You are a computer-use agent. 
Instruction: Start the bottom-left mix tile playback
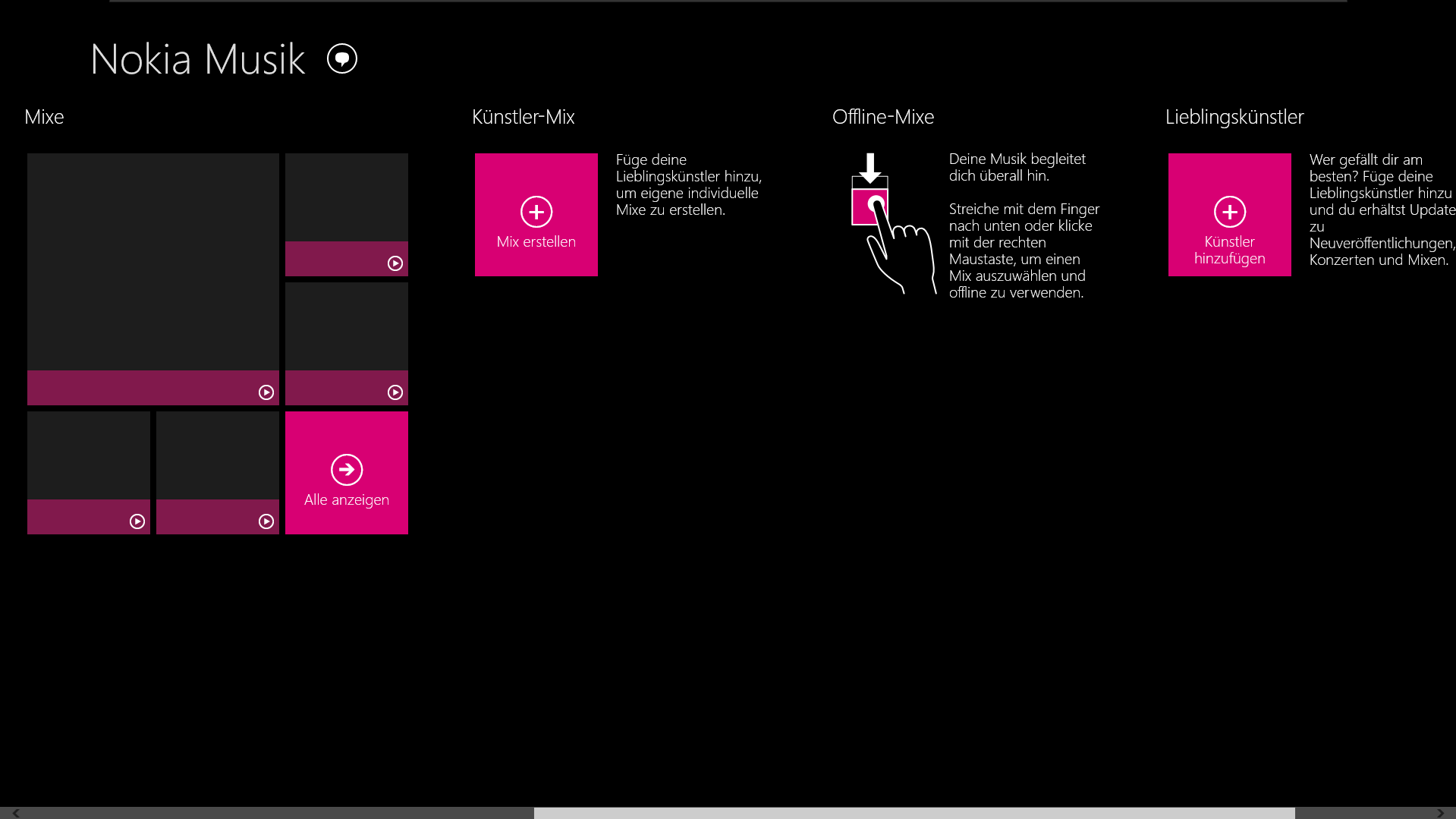137,521
